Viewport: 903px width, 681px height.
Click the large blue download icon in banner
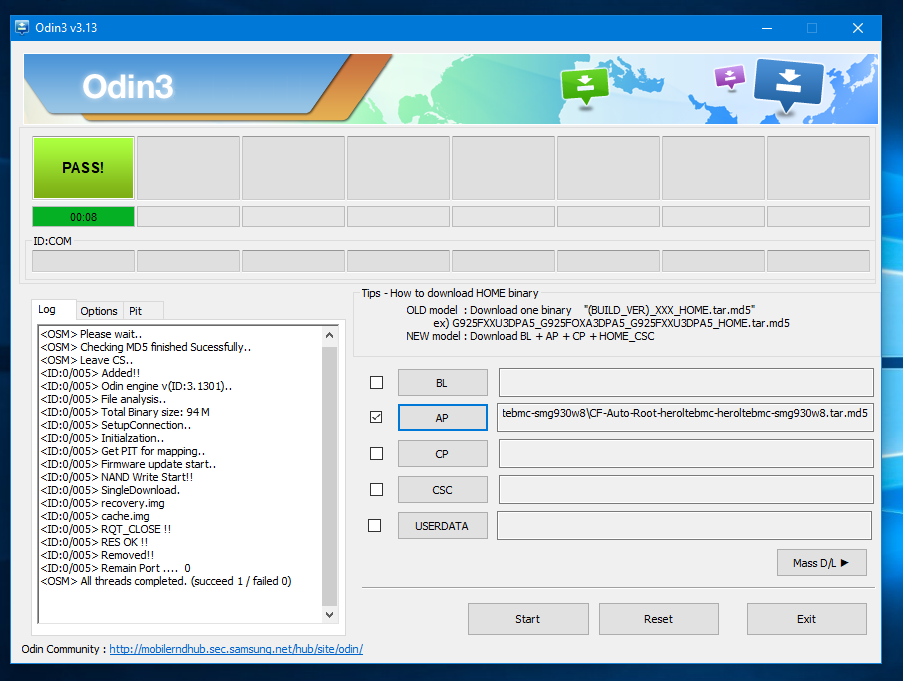(x=788, y=85)
